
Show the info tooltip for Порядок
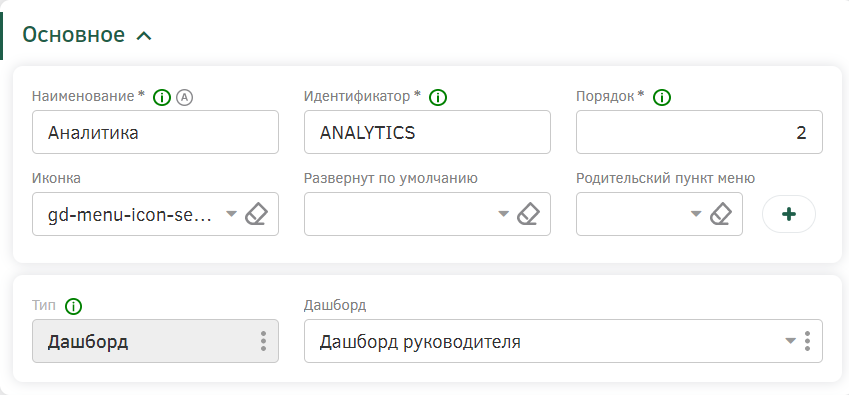point(662,97)
